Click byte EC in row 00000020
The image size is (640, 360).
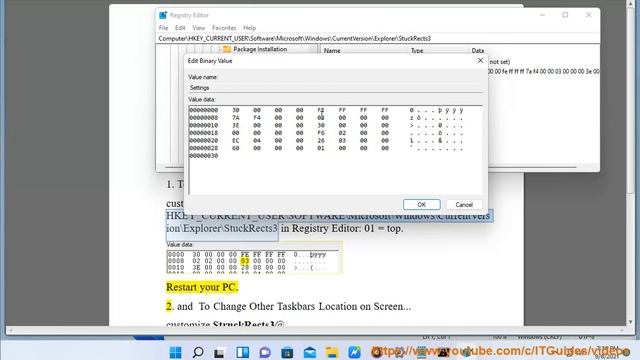[x=236, y=141]
